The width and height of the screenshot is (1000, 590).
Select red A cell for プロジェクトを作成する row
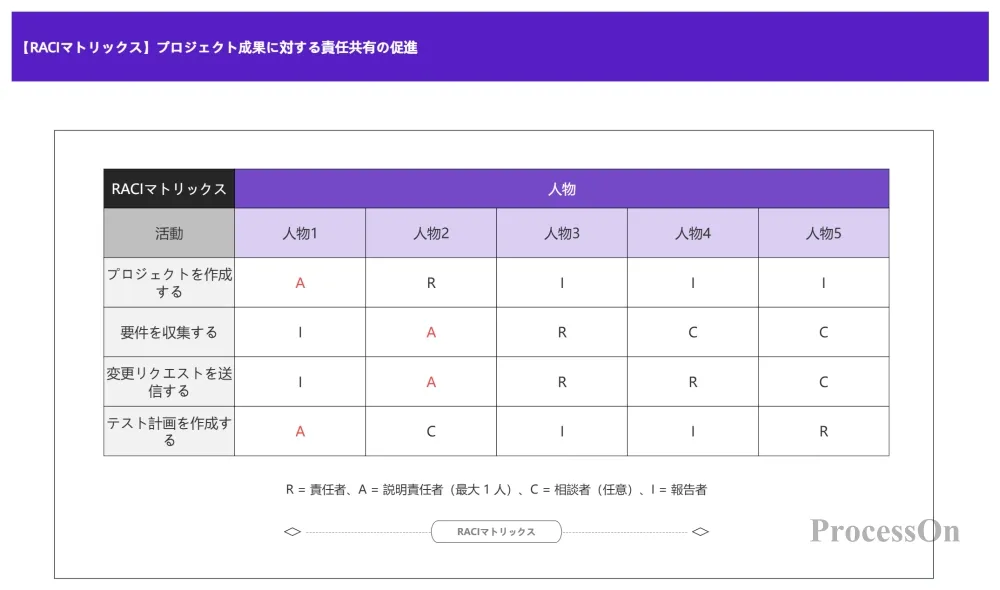(x=300, y=283)
